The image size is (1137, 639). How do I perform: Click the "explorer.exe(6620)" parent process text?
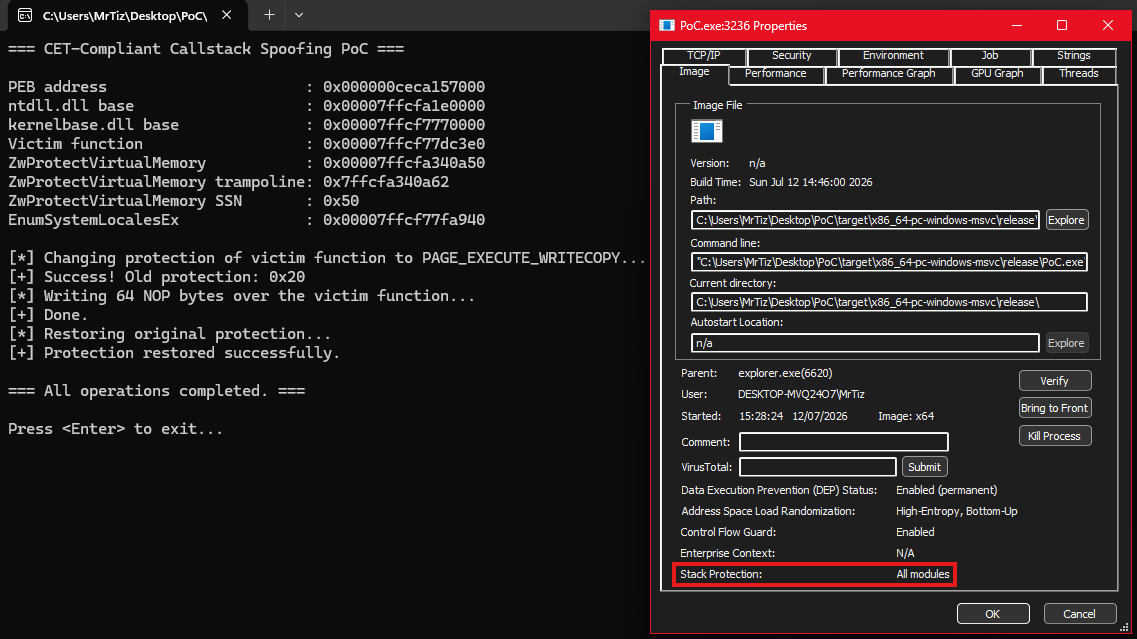pyautogui.click(x=785, y=373)
